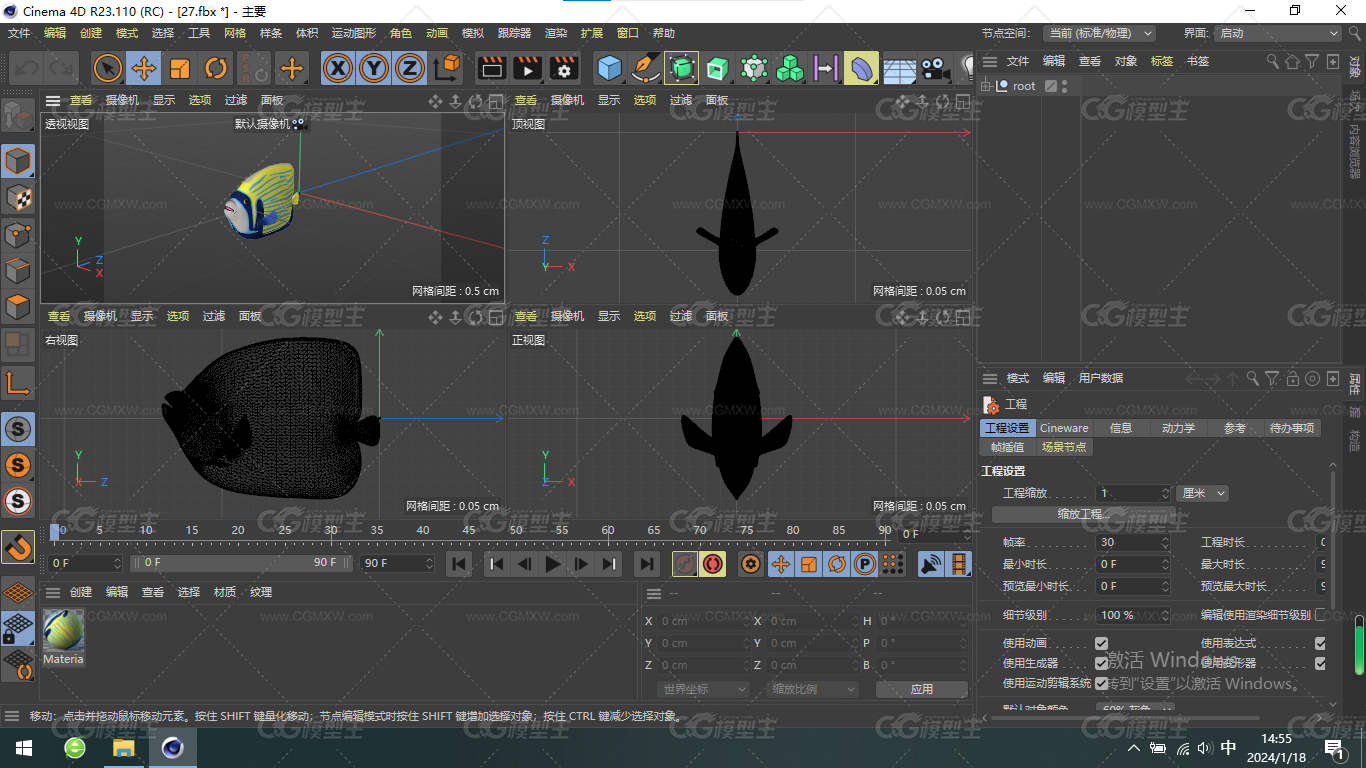Screen dimensions: 1366x768
Task: Open render settings clapperboard with gear
Action: tap(564, 68)
